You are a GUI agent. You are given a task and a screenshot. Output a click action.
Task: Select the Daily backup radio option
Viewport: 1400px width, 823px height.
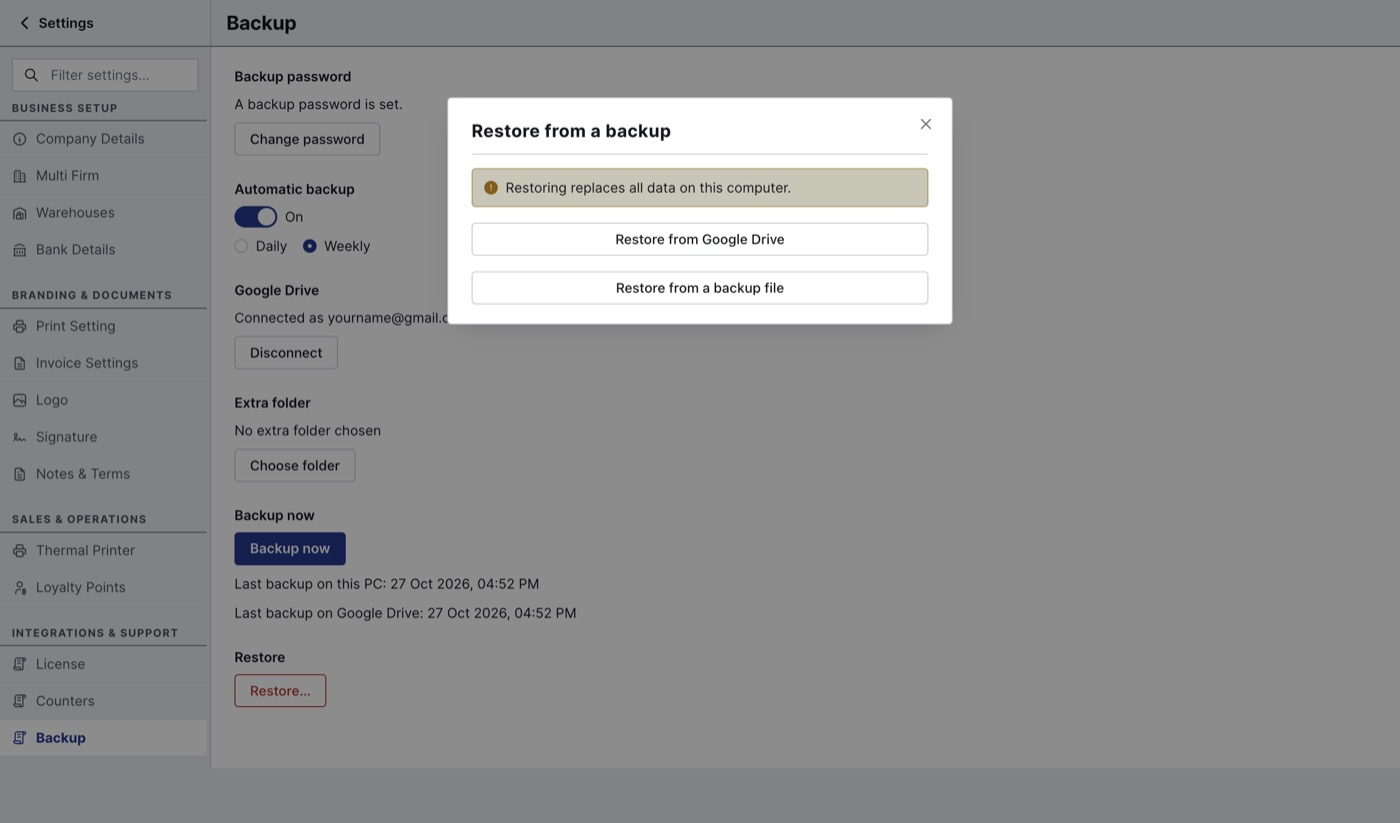click(241, 246)
